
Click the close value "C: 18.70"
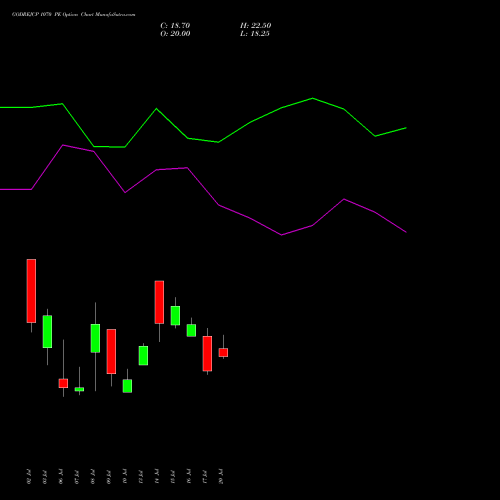[175, 26]
